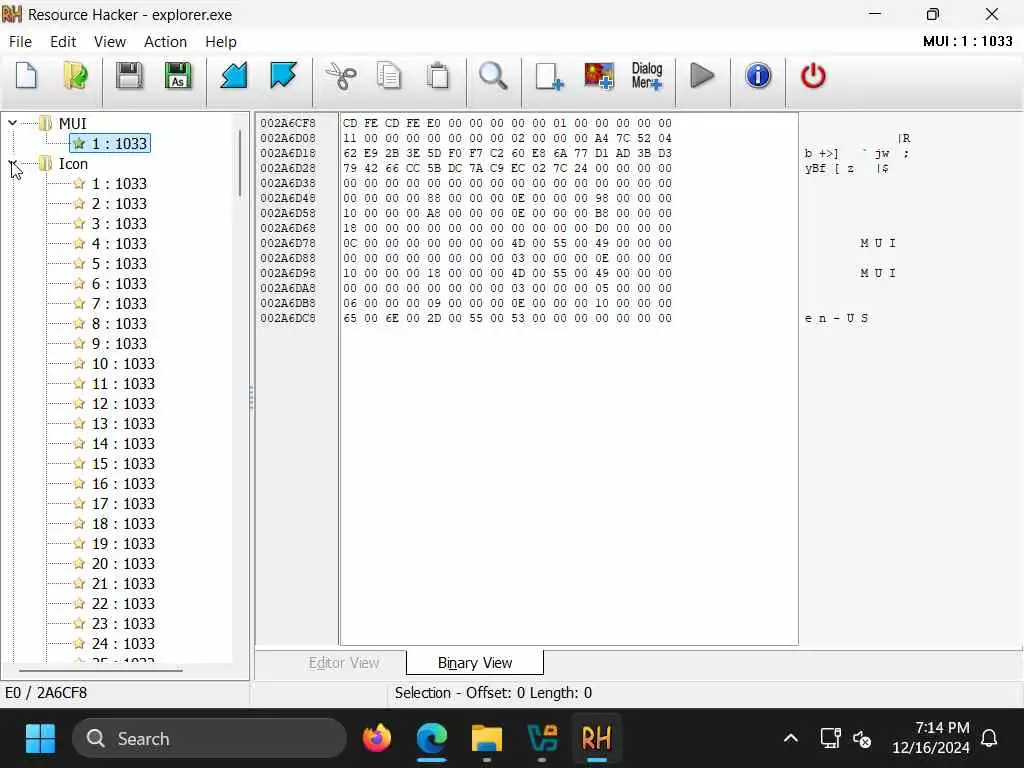Select Icon resource 24 : 1033
This screenshot has height=768, width=1024.
point(123,644)
